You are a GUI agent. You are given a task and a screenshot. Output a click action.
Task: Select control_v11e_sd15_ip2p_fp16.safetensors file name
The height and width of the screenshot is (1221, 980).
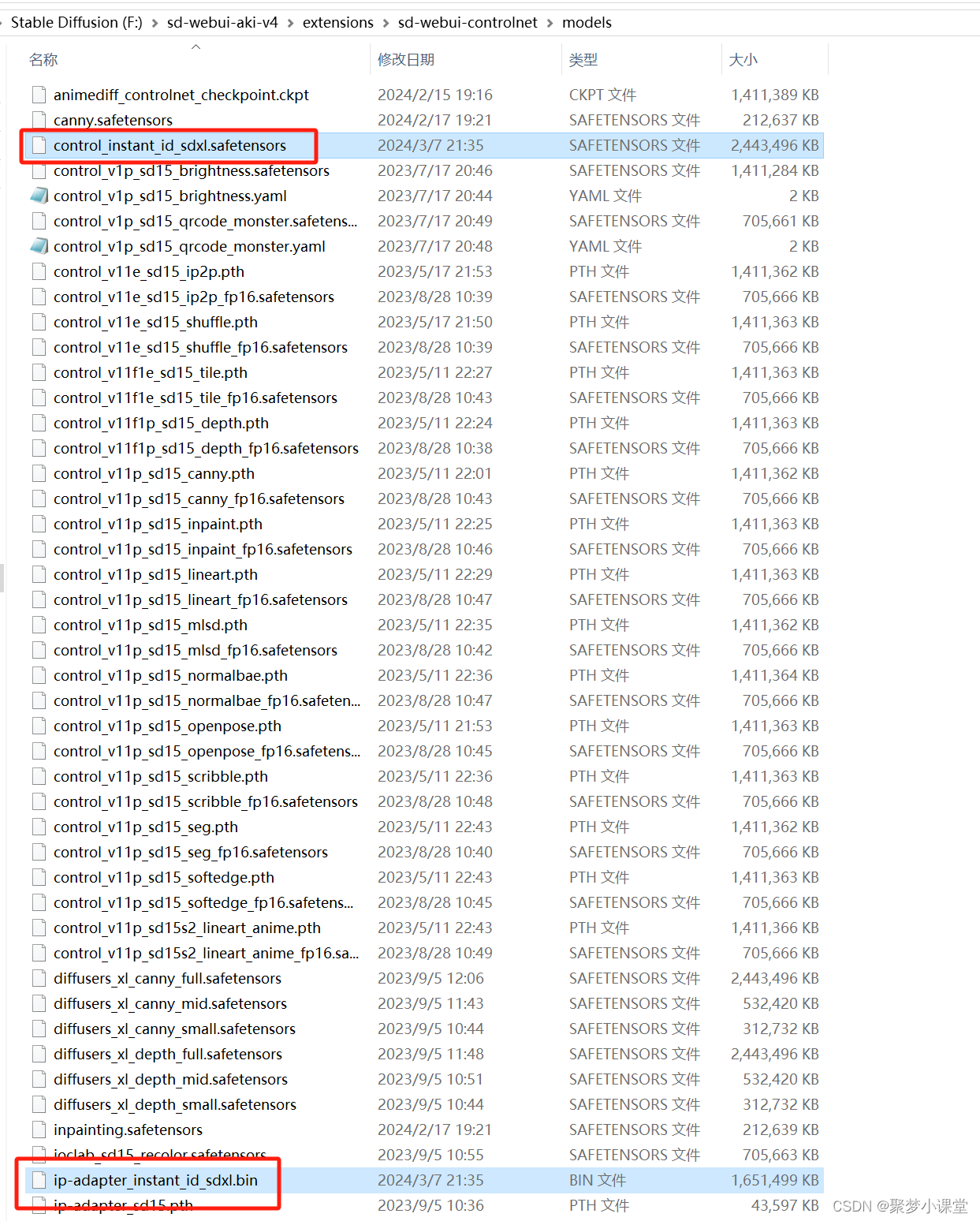(194, 297)
